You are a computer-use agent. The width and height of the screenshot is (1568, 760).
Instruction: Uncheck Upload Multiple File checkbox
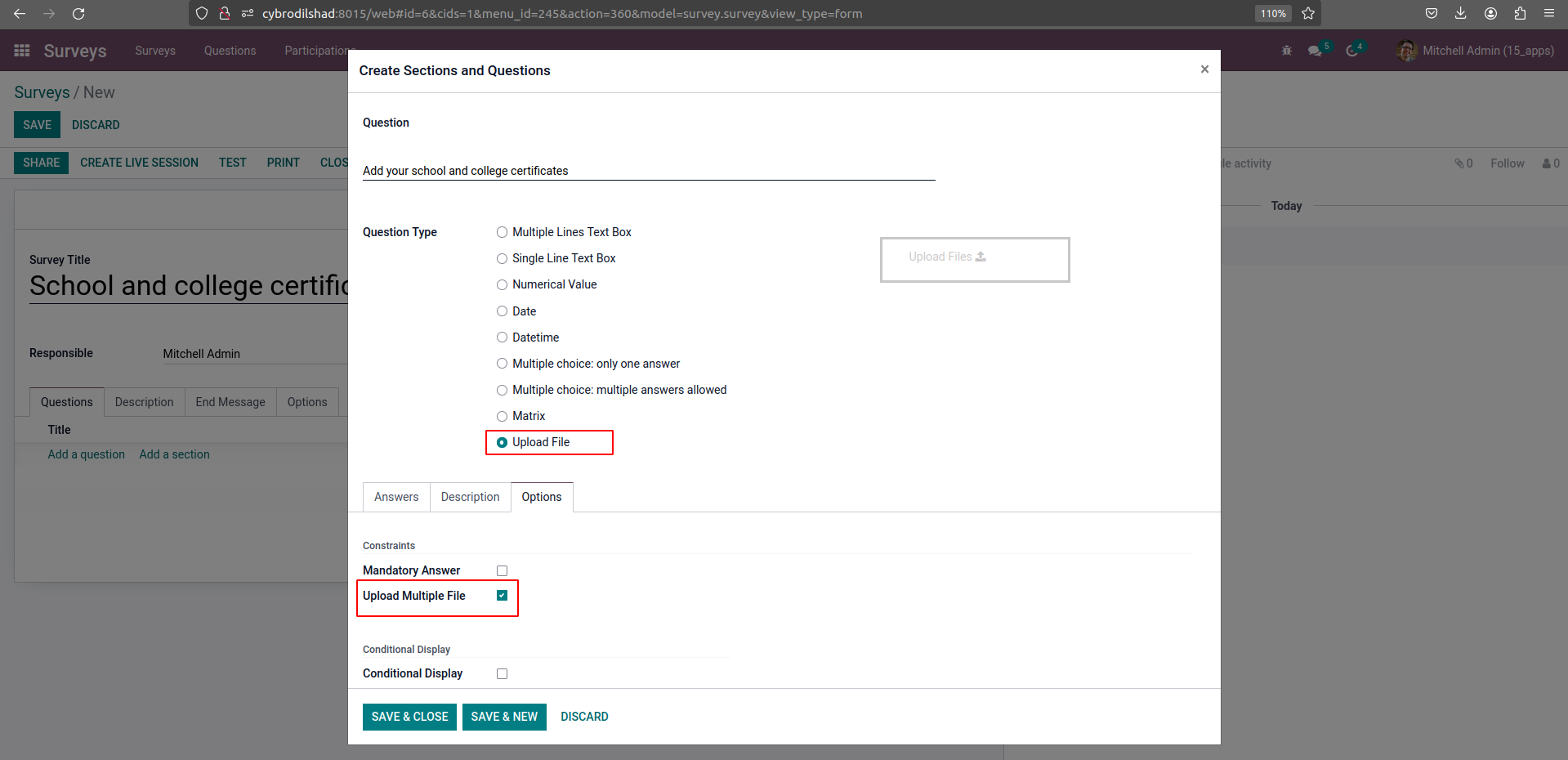point(502,596)
